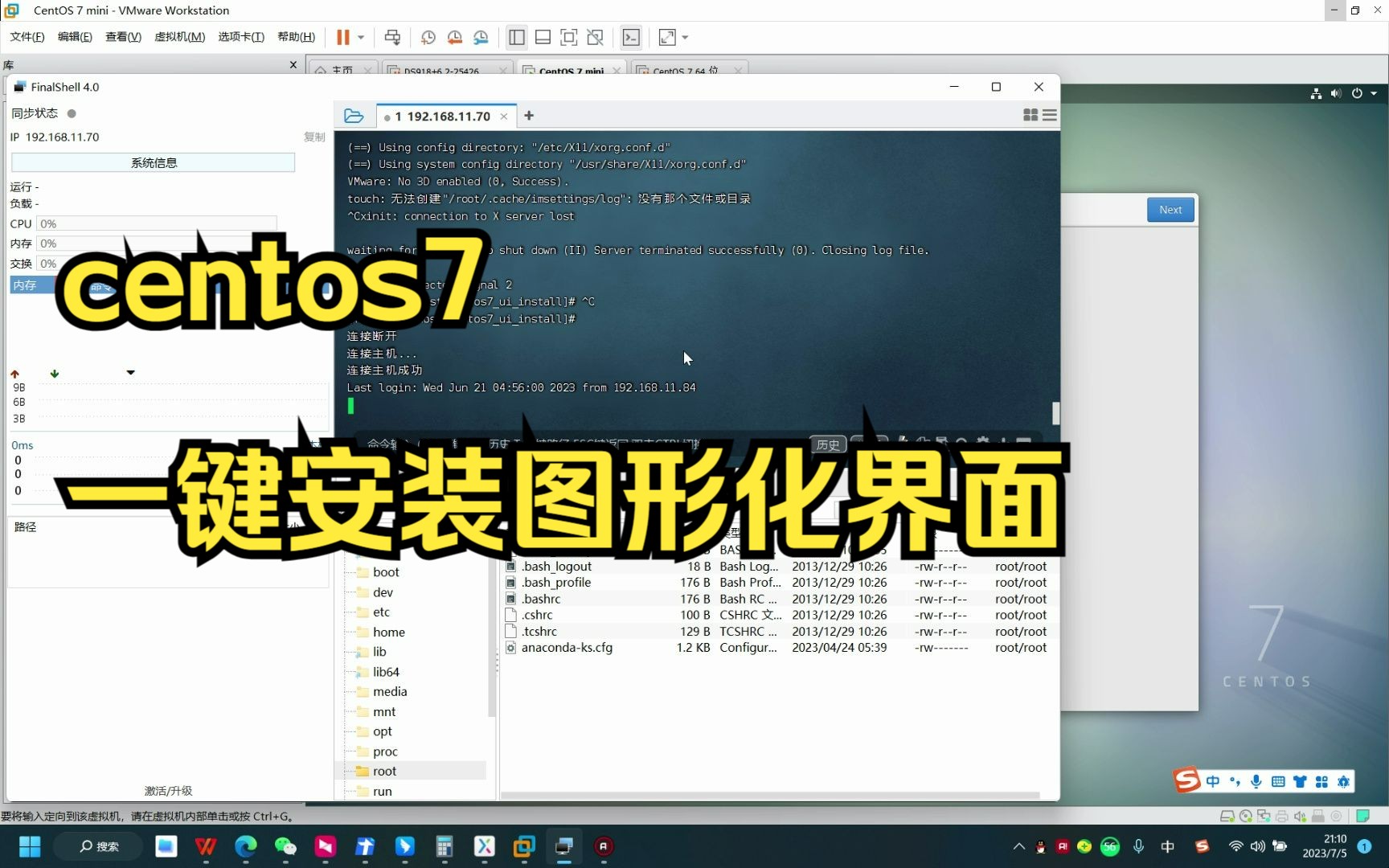Open the Sogou soft keyboard
Image resolution: width=1389 pixels, height=868 pixels.
click(1278, 781)
